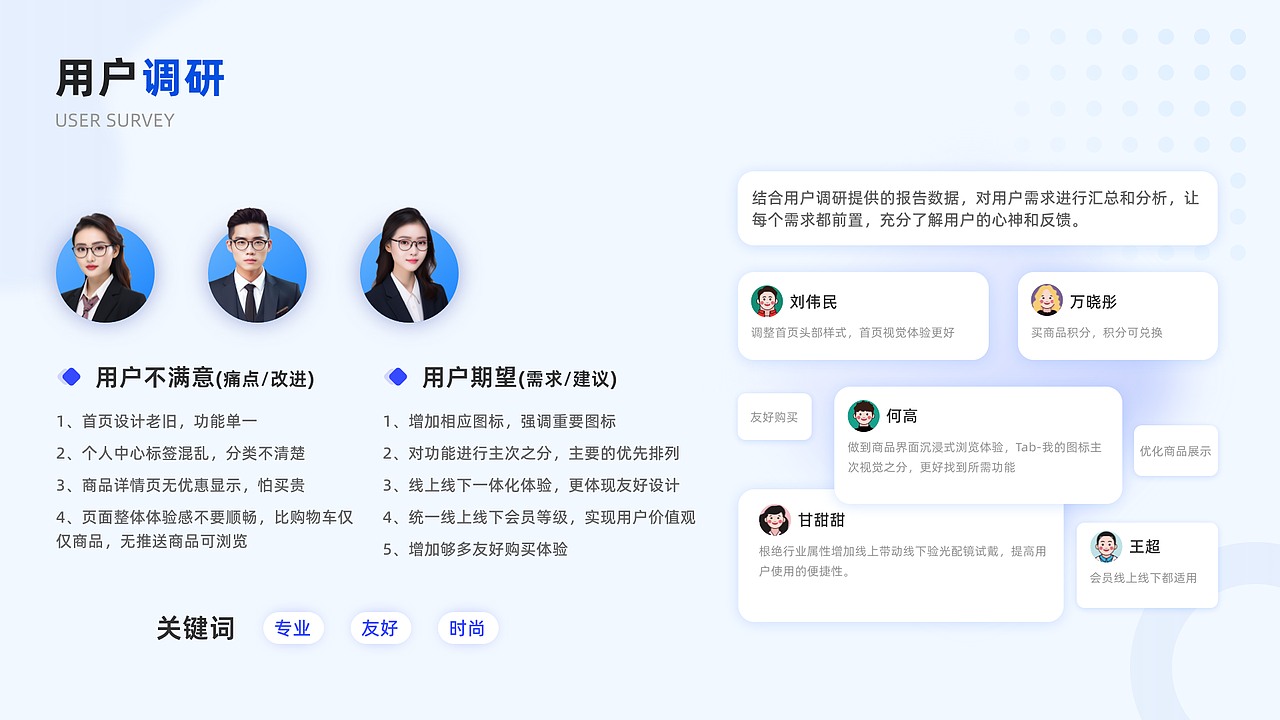Click the text 会员线上线下都适用
1280x720 pixels.
click(1143, 577)
